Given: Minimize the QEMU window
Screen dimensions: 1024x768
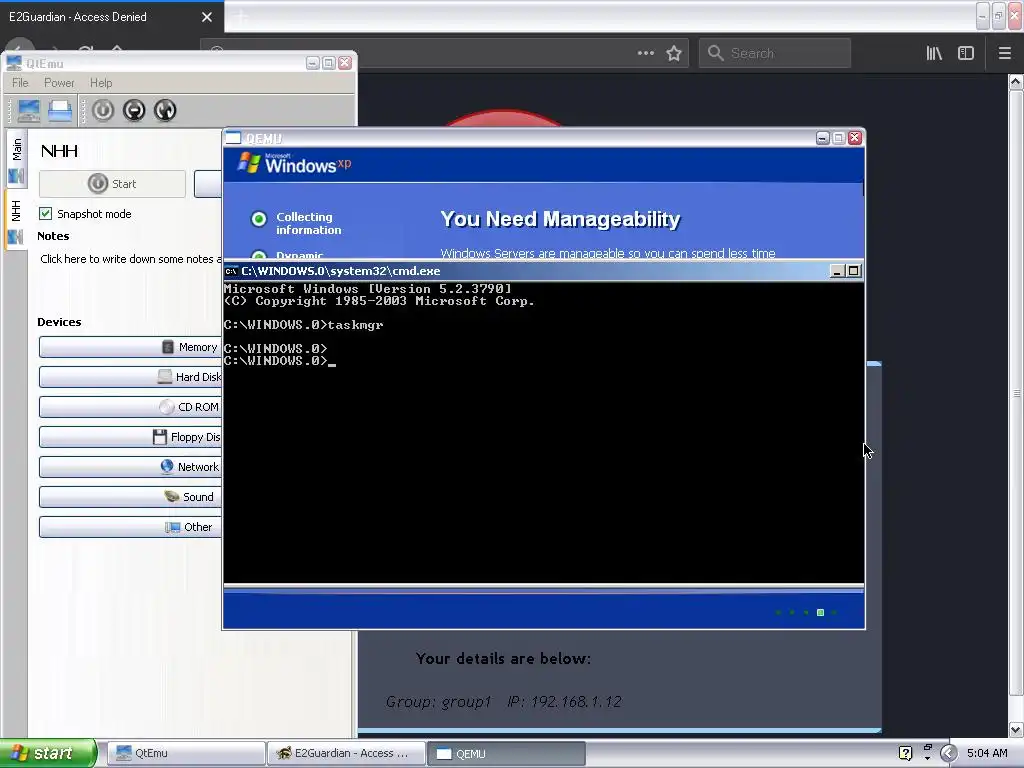Looking at the screenshot, I should [x=823, y=138].
